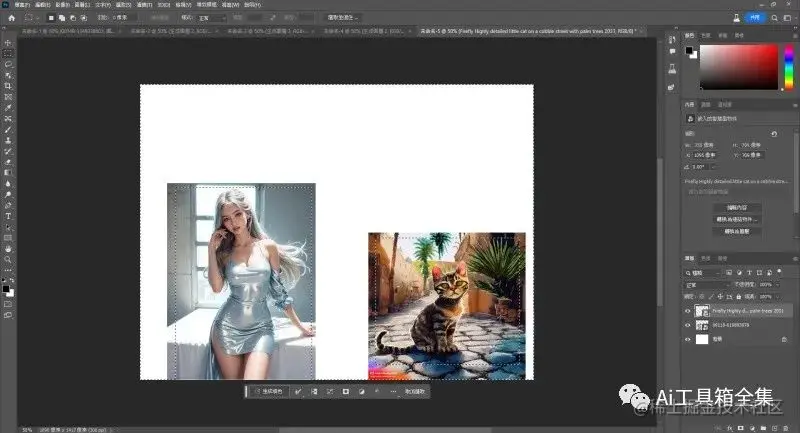800x433 pixels.
Task: Select the Brush tool
Action: [x=8, y=130]
